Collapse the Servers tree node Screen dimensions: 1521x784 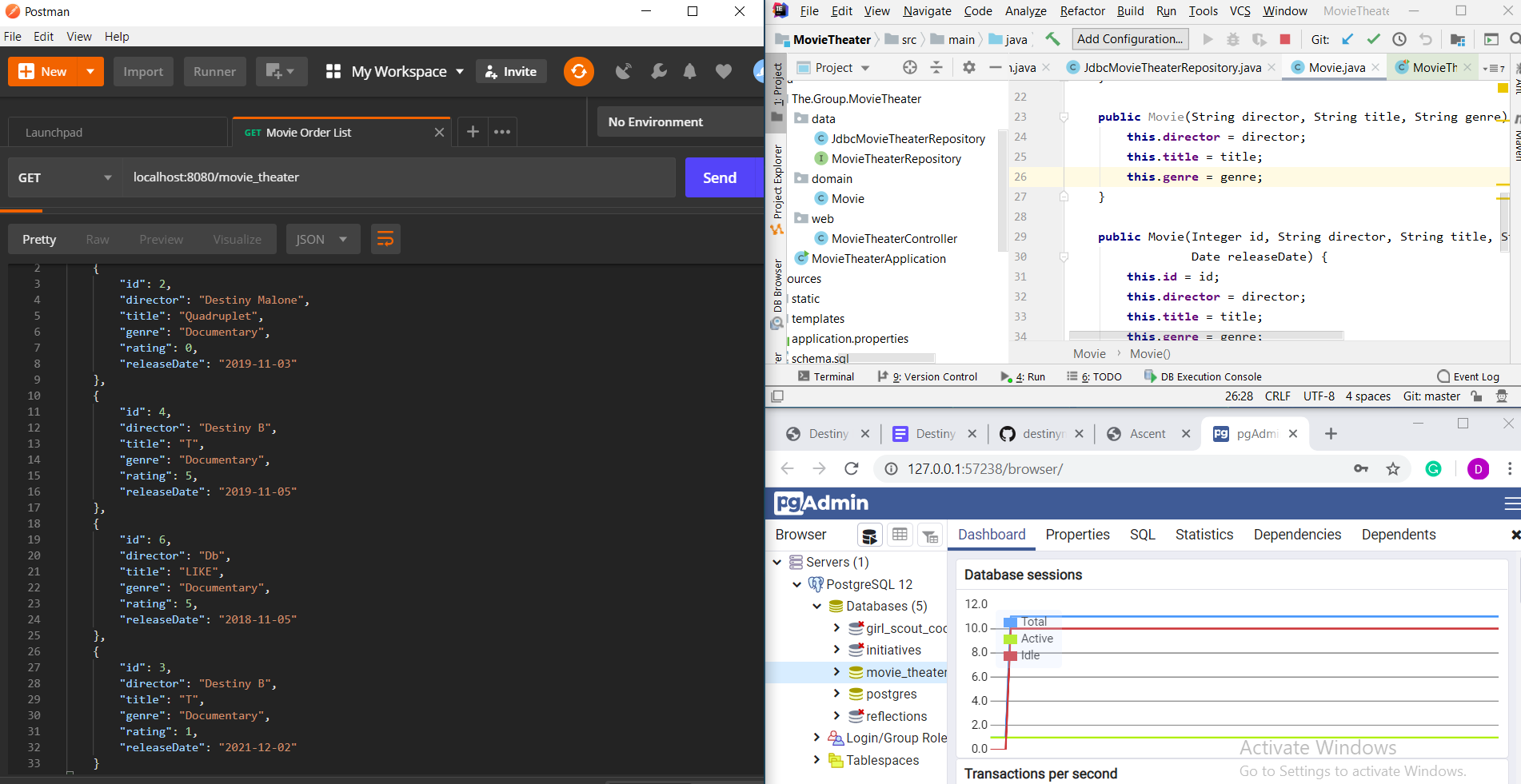pos(776,562)
